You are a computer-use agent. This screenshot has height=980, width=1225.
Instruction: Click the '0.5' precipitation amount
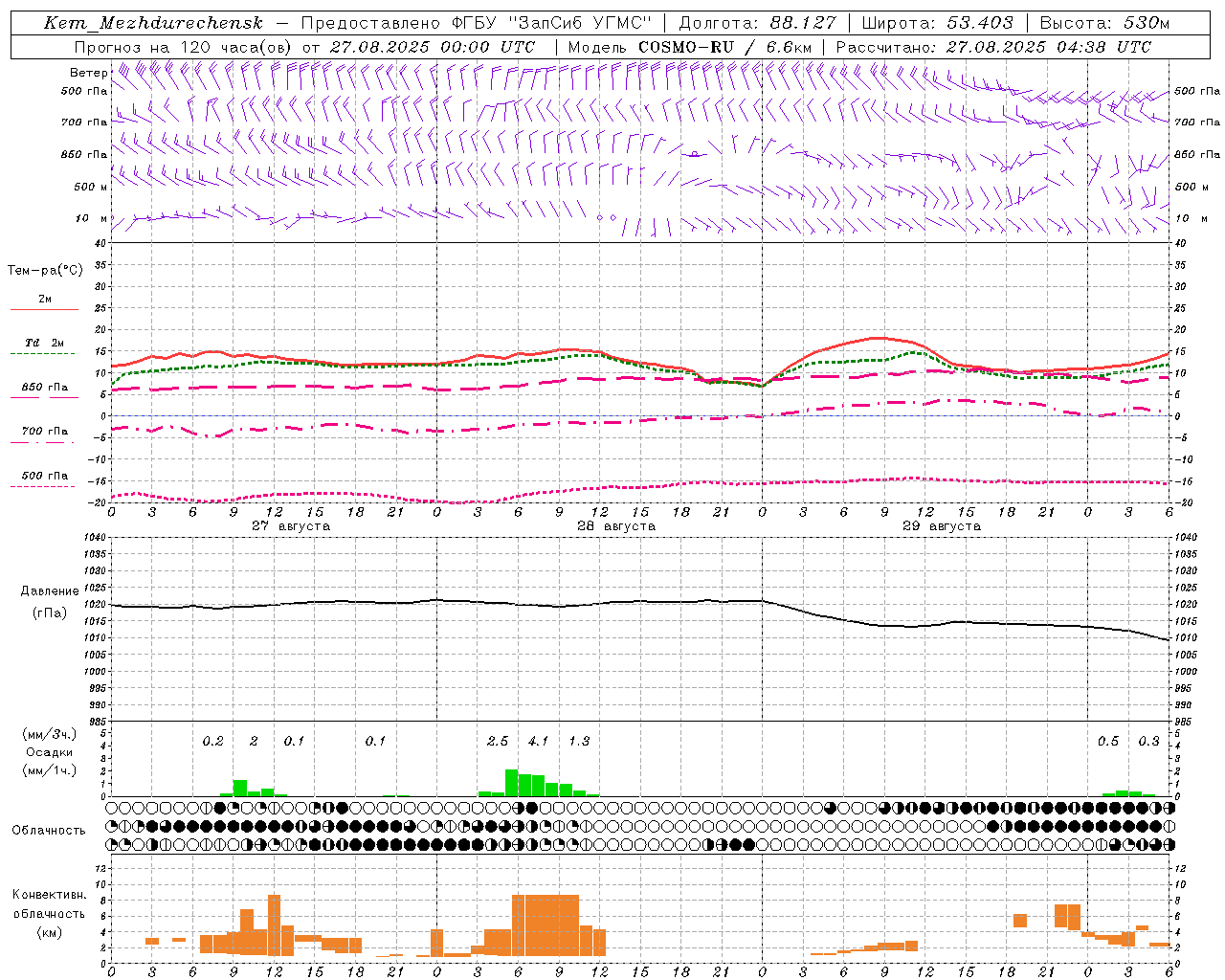point(1108,741)
